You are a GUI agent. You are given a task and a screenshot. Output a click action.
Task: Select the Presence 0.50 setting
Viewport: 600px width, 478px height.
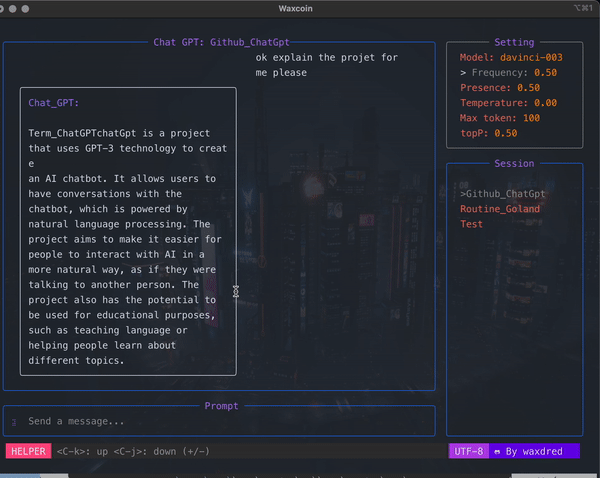click(500, 88)
